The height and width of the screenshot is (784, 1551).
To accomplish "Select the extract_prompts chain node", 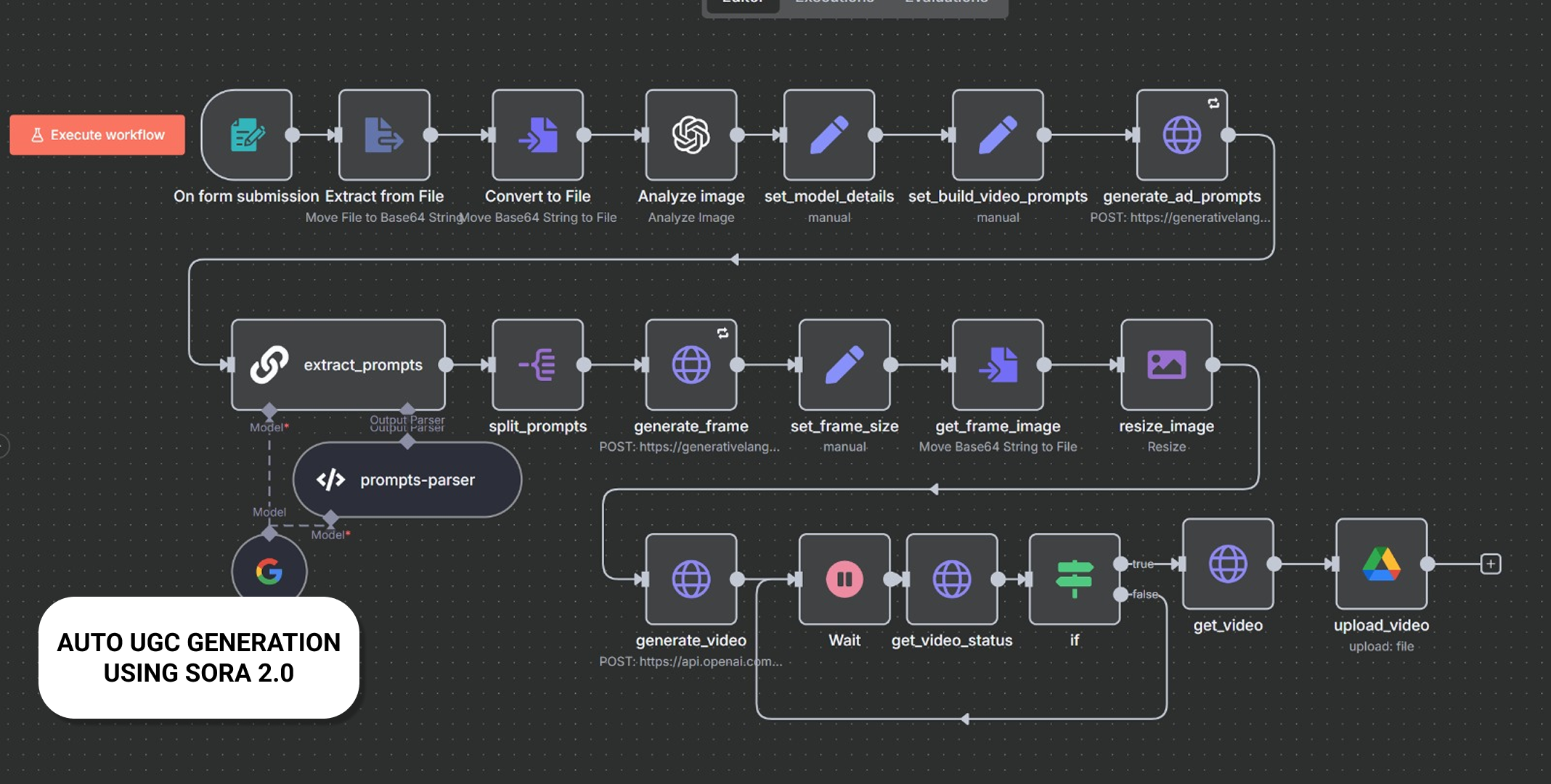I will 338,364.
